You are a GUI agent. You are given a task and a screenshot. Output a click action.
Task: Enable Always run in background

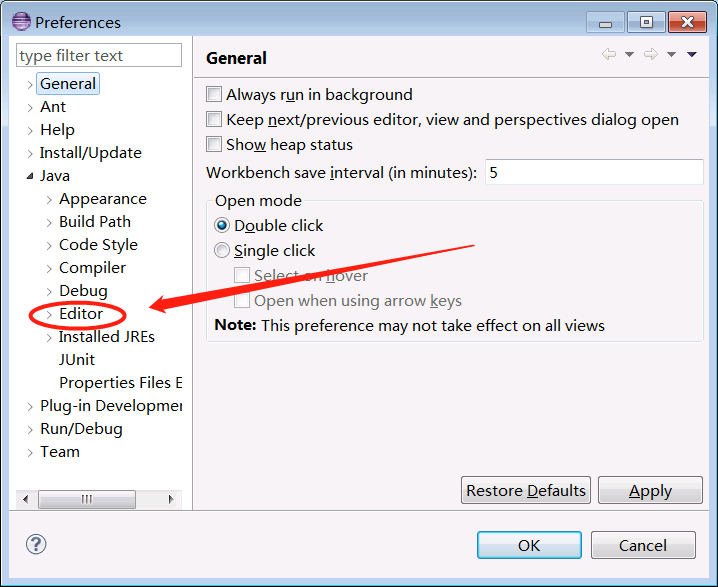[x=214, y=95]
